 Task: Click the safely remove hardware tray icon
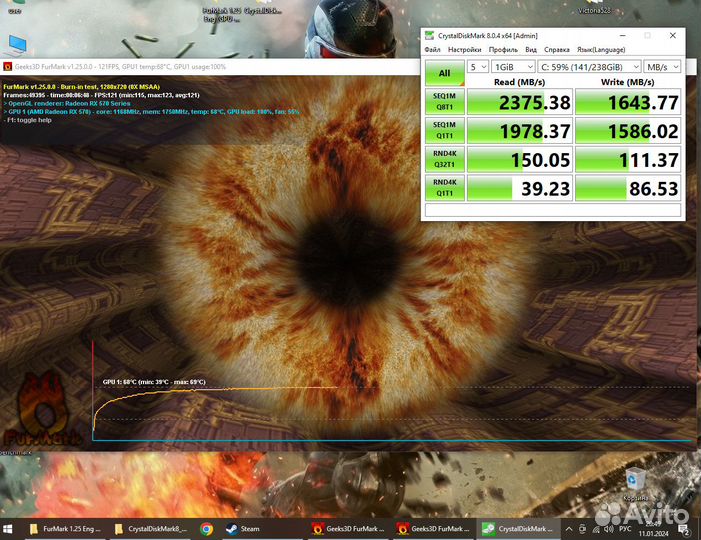(x=582, y=529)
